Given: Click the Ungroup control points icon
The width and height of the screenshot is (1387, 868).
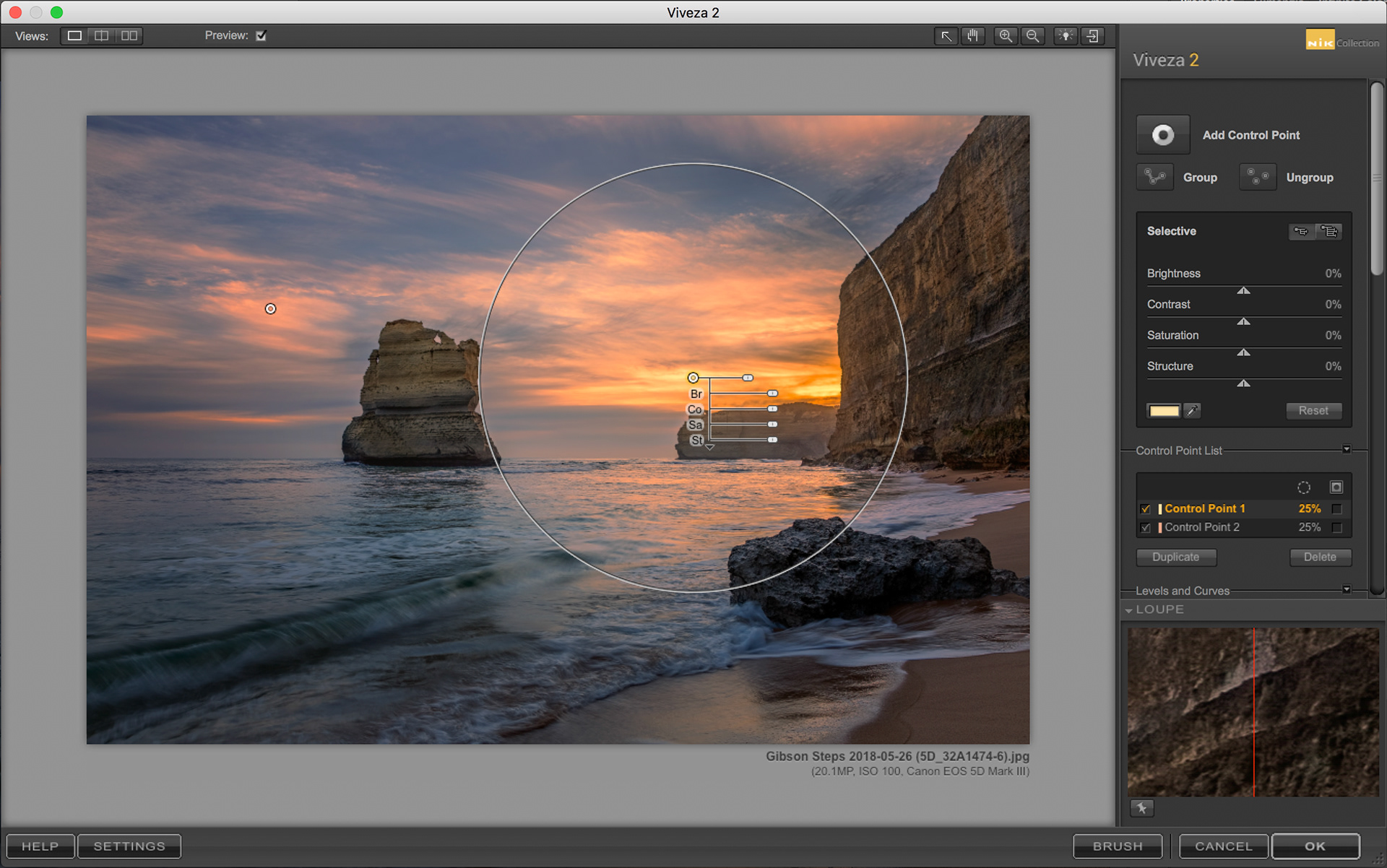Looking at the screenshot, I should tap(1257, 177).
